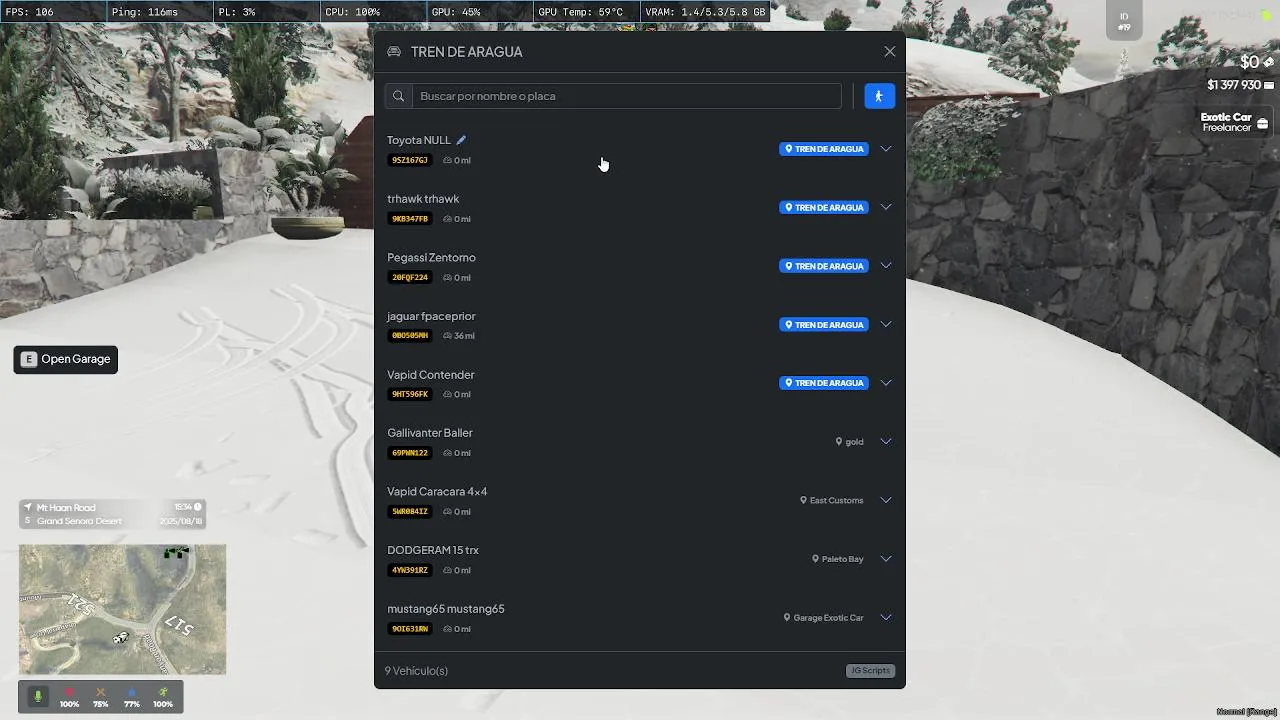Viewport: 1280px width, 720px height.
Task: Select the Gallivanter Baller vehicle name
Action: (x=430, y=433)
